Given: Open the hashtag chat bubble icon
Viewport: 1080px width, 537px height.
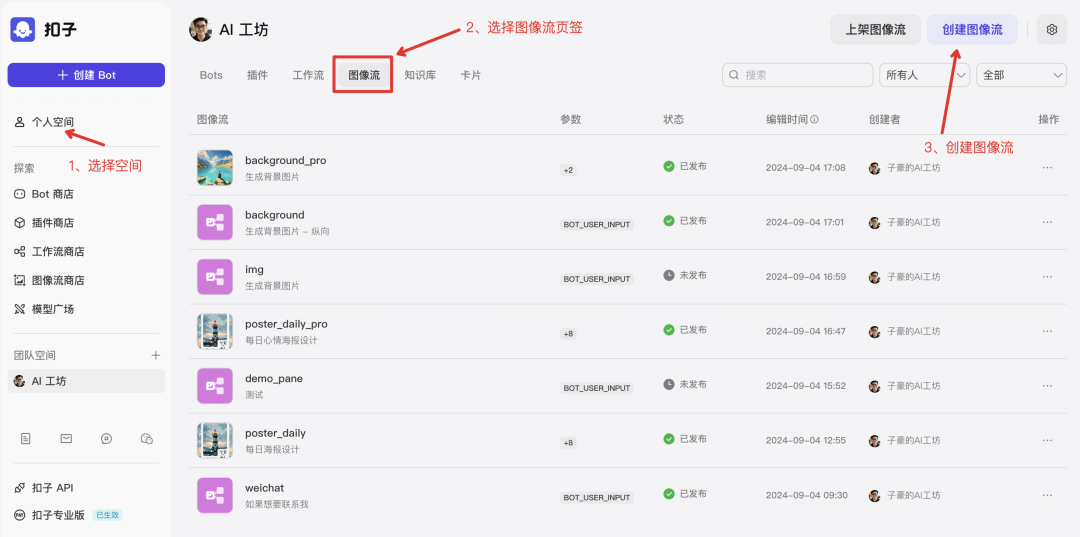Looking at the screenshot, I should pyautogui.click(x=106, y=439).
